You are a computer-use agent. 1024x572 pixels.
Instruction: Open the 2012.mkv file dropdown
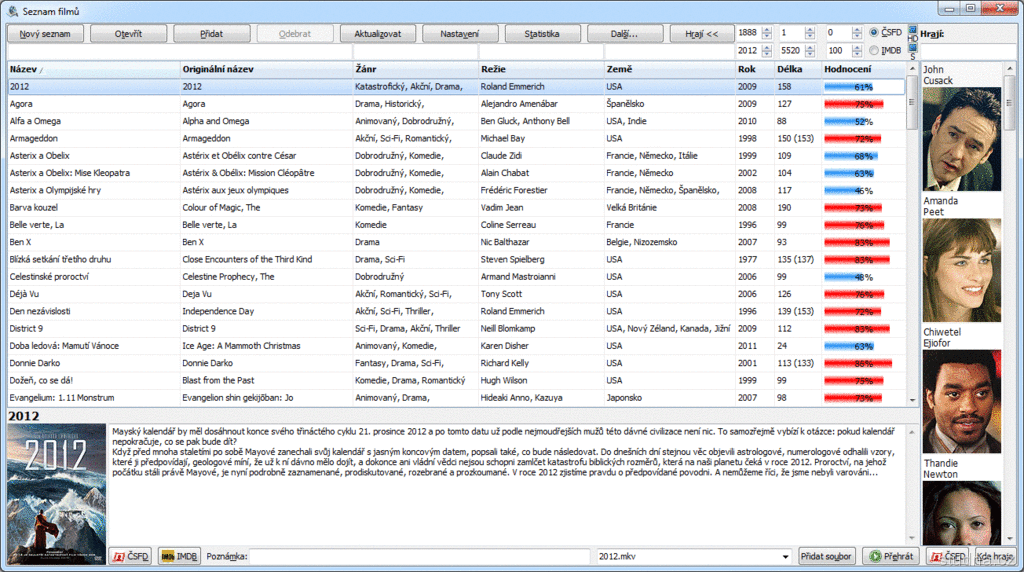(x=784, y=556)
